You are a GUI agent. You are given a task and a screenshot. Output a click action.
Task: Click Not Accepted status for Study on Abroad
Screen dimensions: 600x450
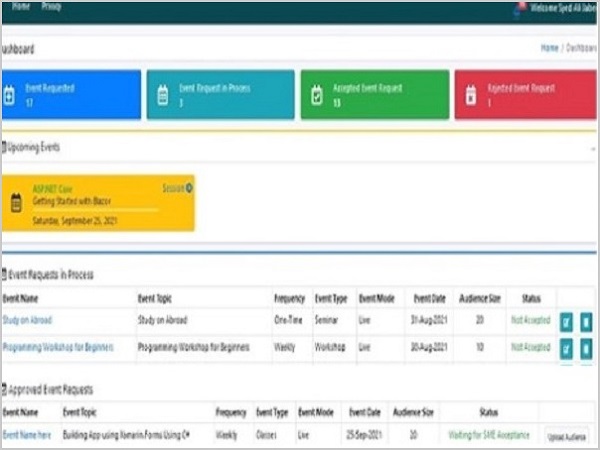pos(531,320)
